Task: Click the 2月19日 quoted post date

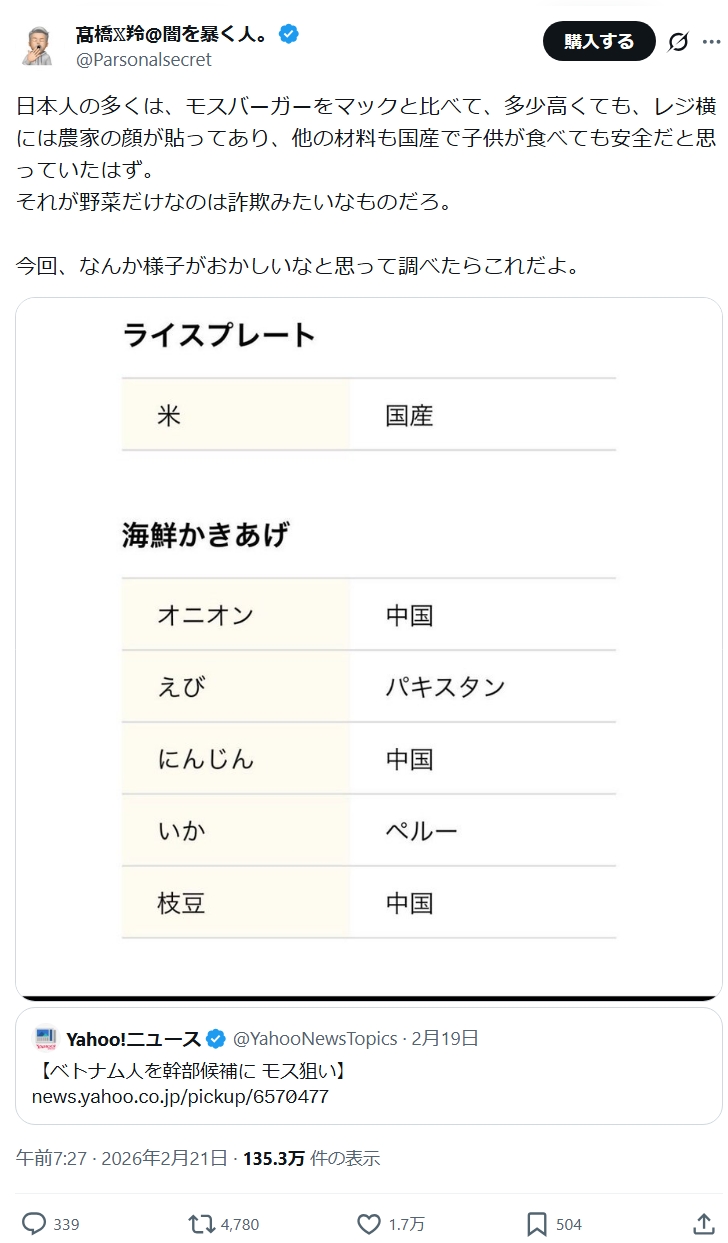Action: click(x=445, y=1038)
